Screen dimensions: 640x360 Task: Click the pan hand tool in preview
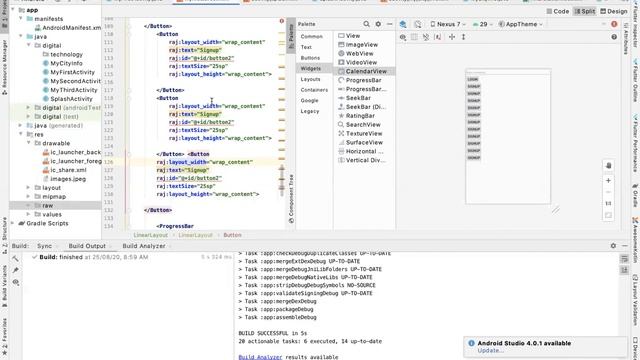608,166
